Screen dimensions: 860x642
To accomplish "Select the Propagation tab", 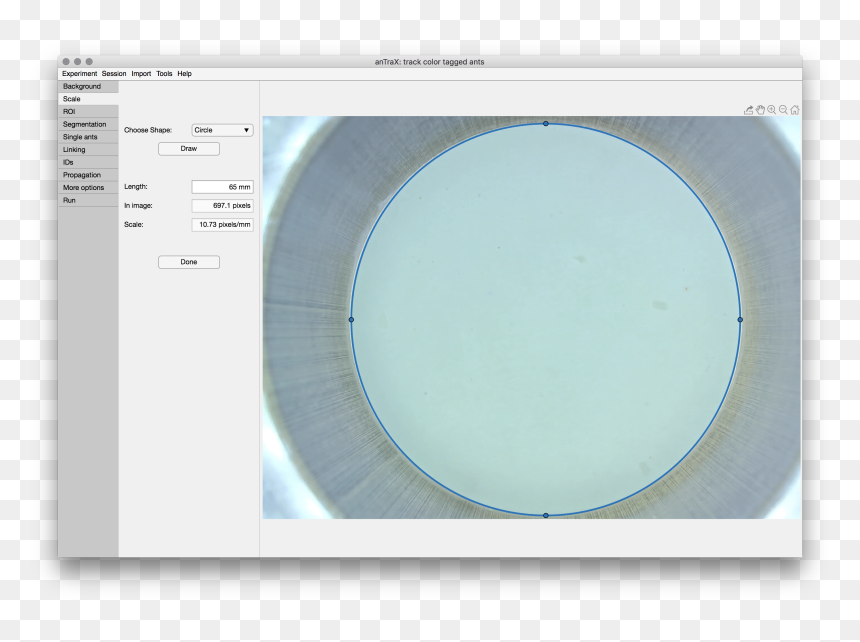I will pos(88,175).
